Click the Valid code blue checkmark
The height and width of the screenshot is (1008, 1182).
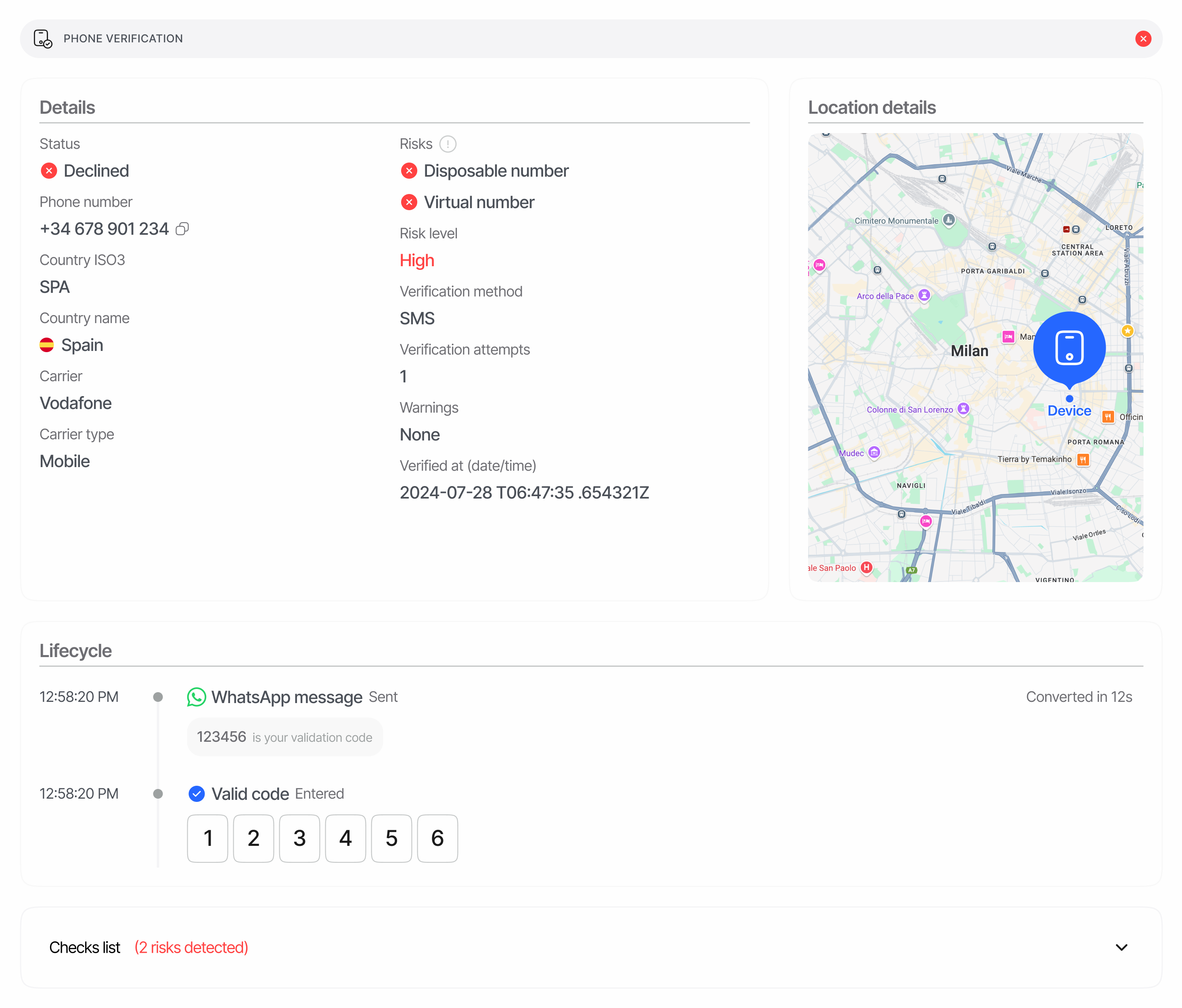point(196,794)
